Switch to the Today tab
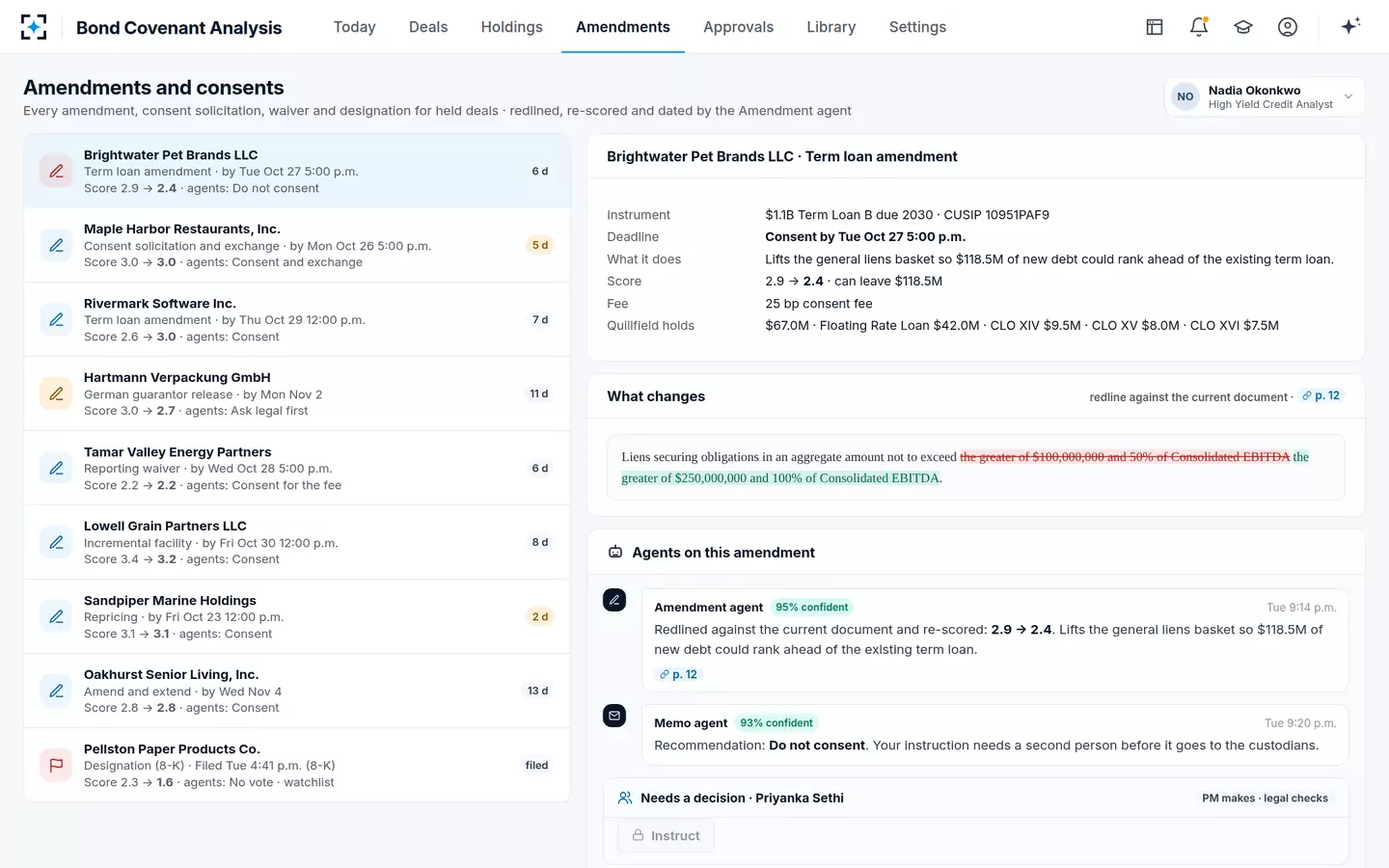 (x=354, y=27)
